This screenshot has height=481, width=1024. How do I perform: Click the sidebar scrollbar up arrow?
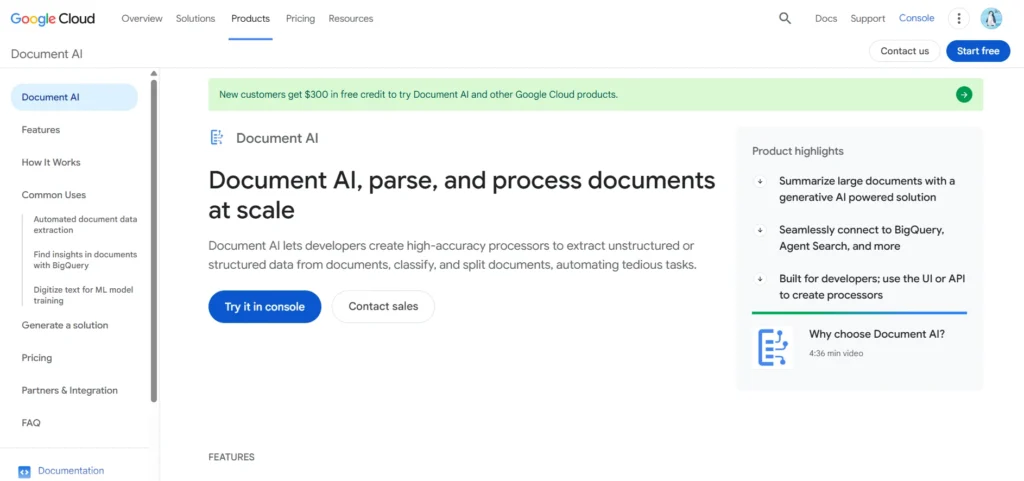[154, 73]
